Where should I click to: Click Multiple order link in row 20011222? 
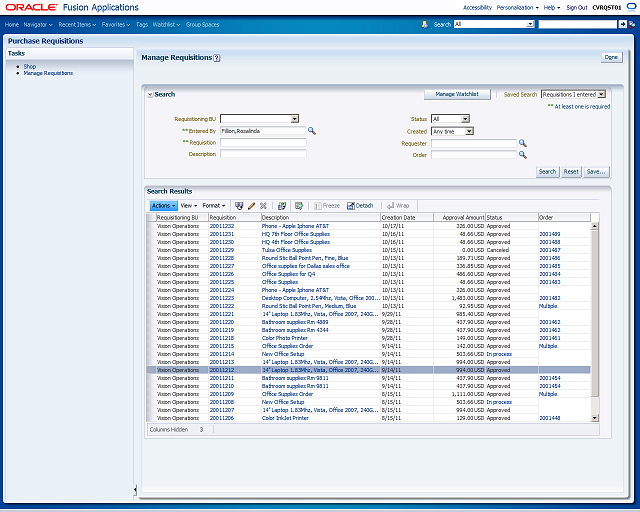pyautogui.click(x=548, y=306)
